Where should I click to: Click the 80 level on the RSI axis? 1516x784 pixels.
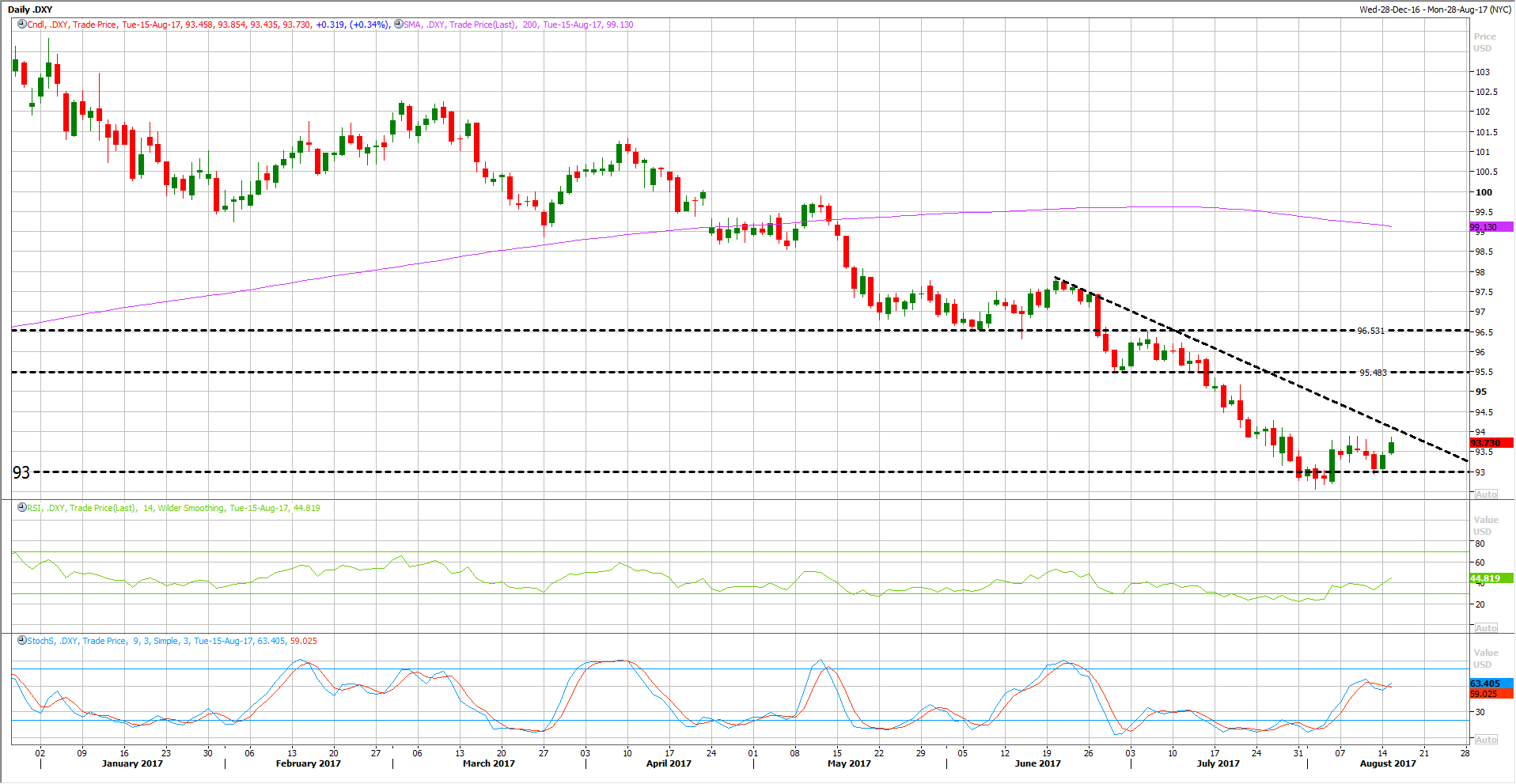1480,543
